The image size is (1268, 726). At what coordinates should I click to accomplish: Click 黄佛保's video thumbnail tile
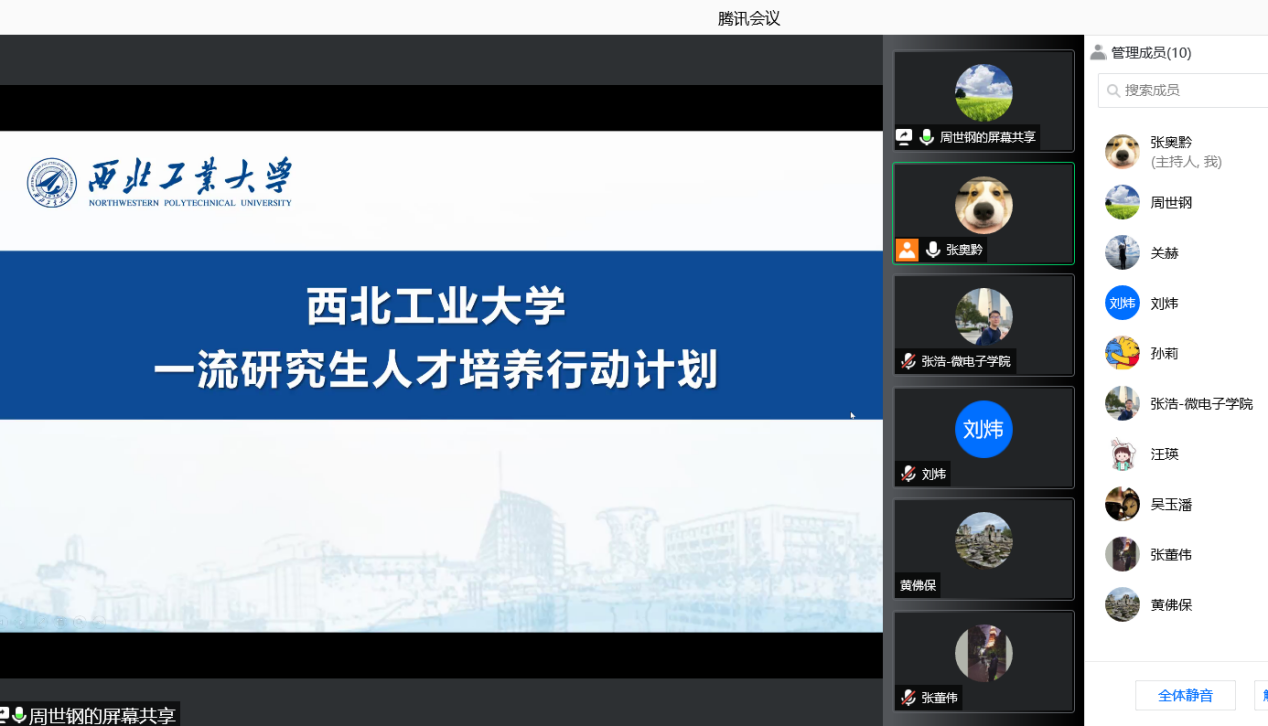pos(983,548)
